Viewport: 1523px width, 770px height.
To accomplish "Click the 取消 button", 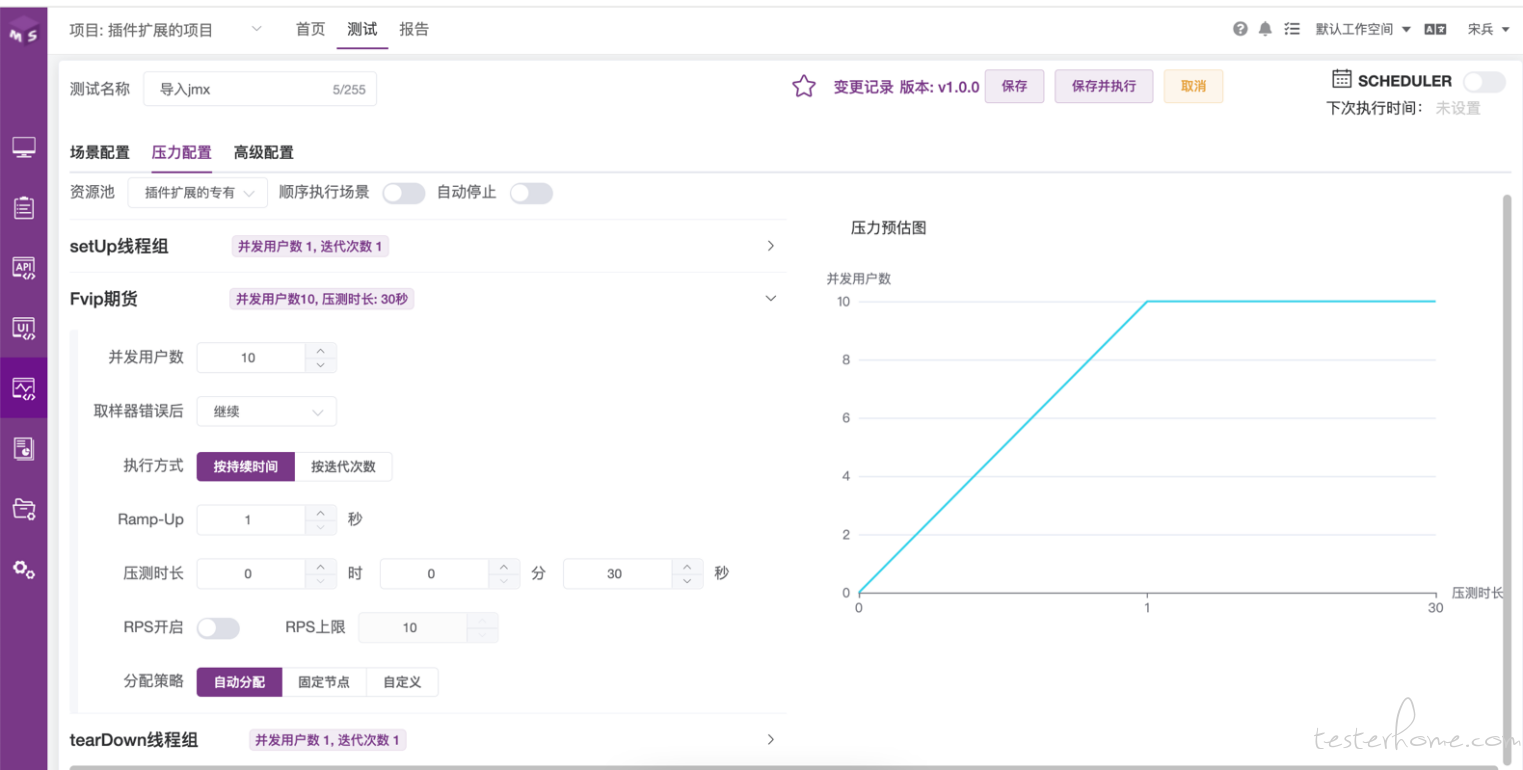I will tap(1193, 87).
